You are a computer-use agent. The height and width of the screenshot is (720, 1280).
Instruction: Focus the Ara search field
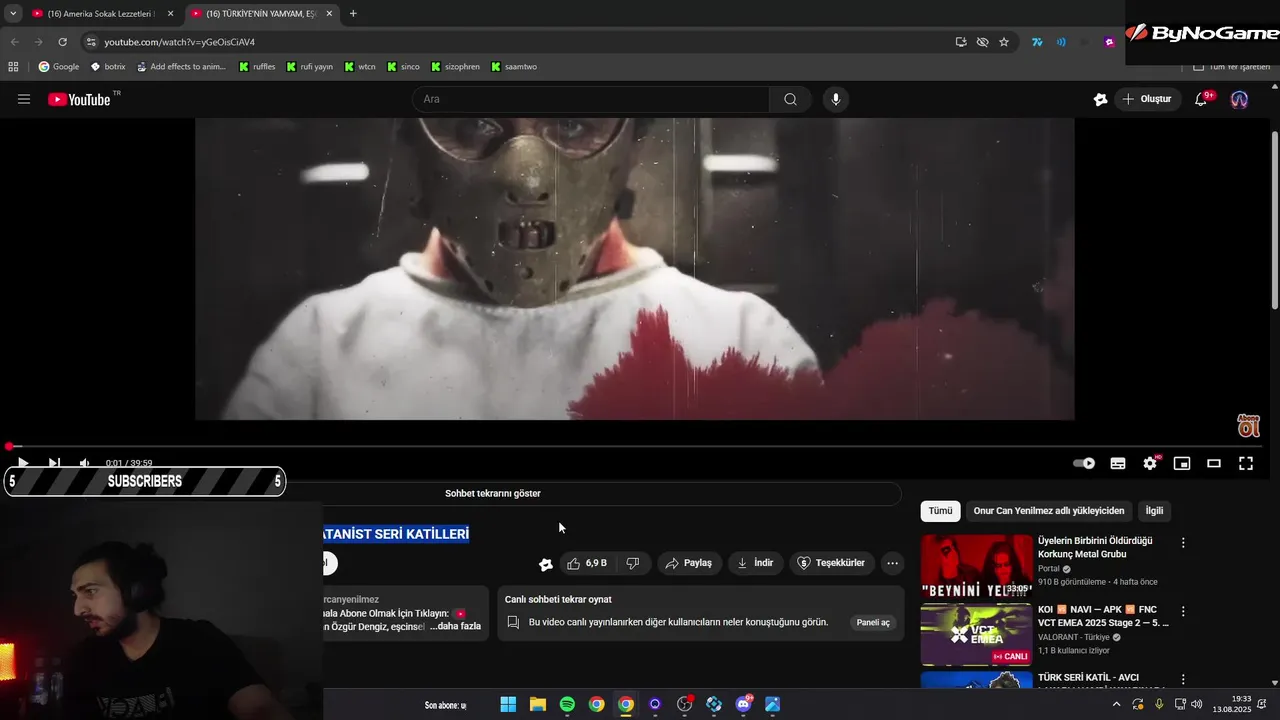(x=591, y=99)
